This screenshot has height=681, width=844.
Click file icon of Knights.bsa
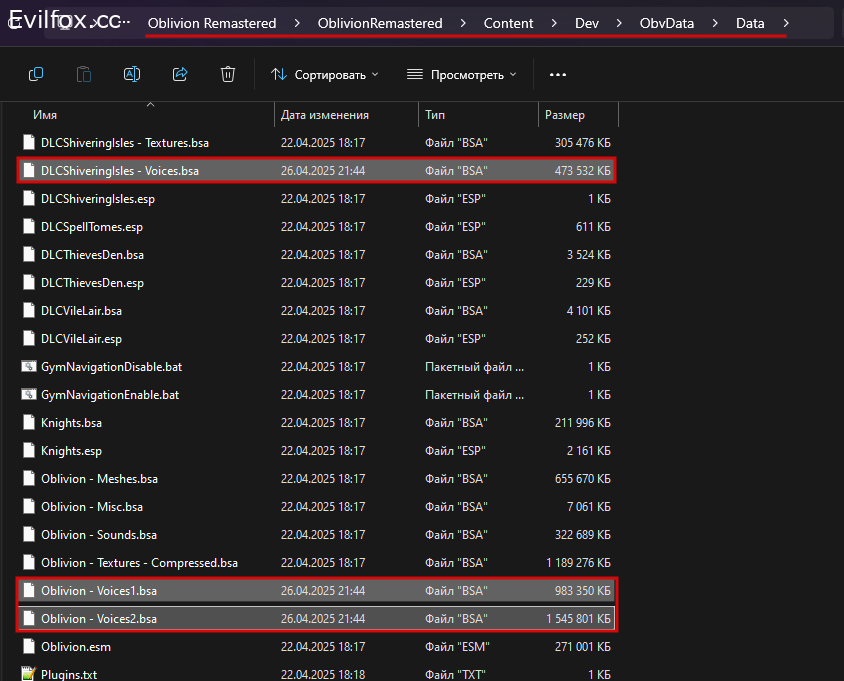pos(29,422)
